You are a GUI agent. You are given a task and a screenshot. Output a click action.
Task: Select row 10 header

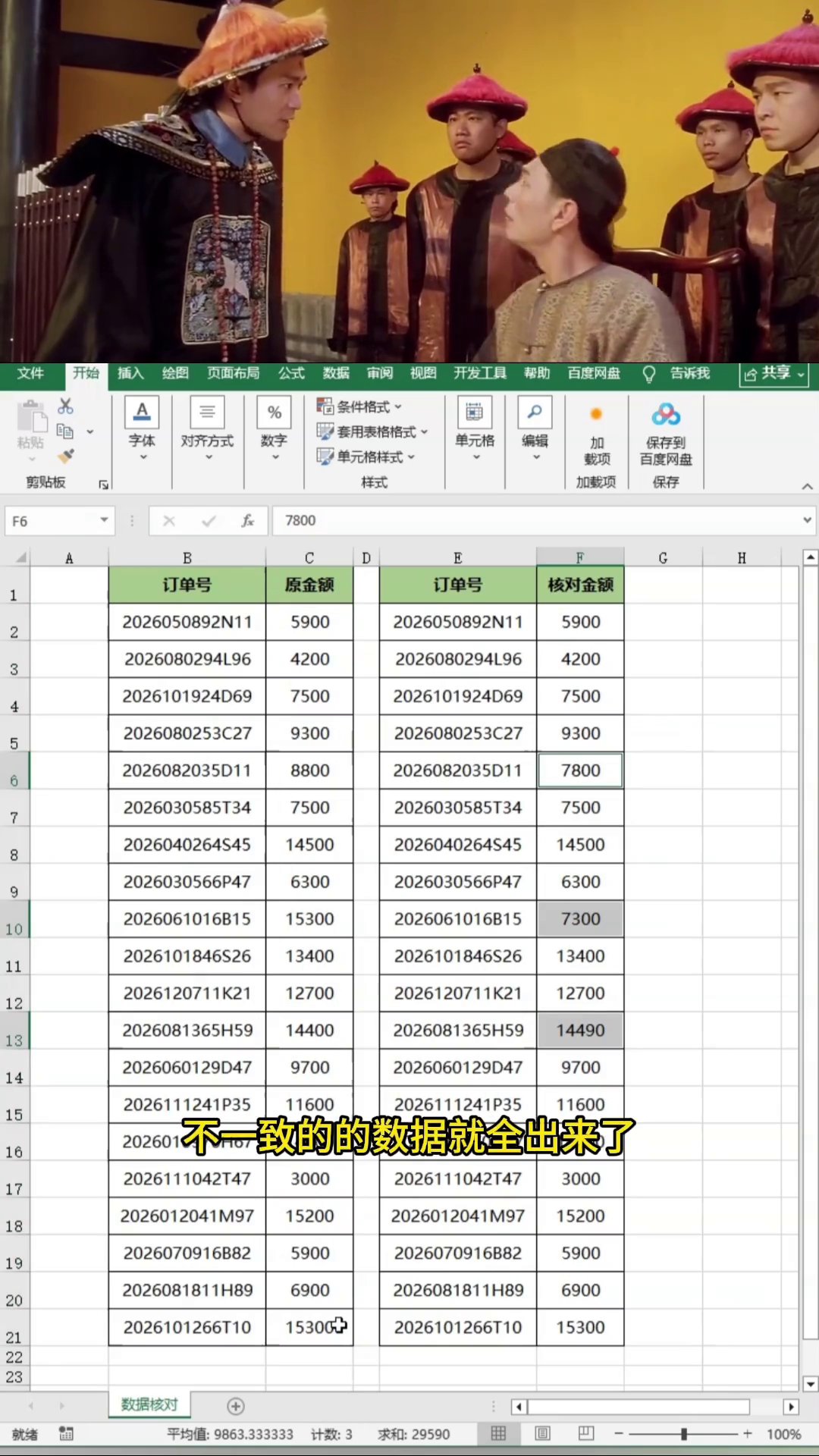pyautogui.click(x=14, y=920)
